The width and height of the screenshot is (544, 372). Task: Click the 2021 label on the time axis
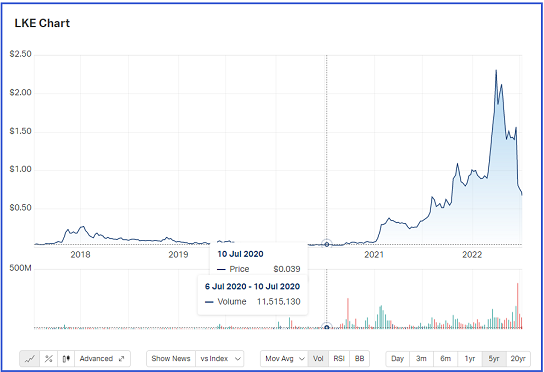(374, 255)
